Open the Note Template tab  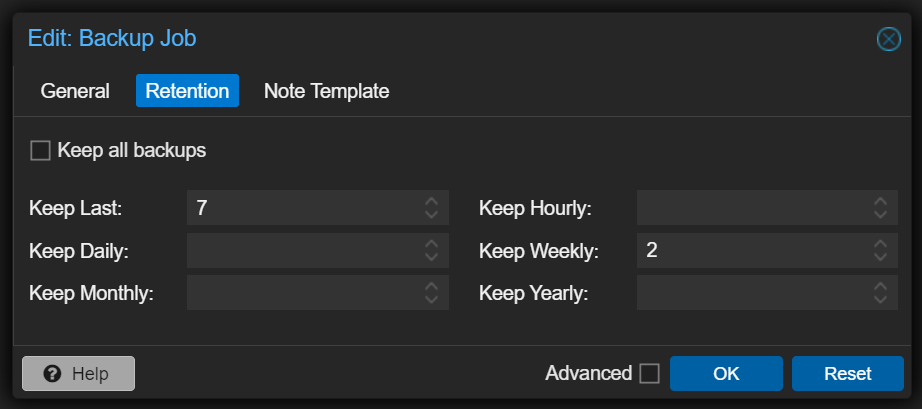pyautogui.click(x=326, y=91)
